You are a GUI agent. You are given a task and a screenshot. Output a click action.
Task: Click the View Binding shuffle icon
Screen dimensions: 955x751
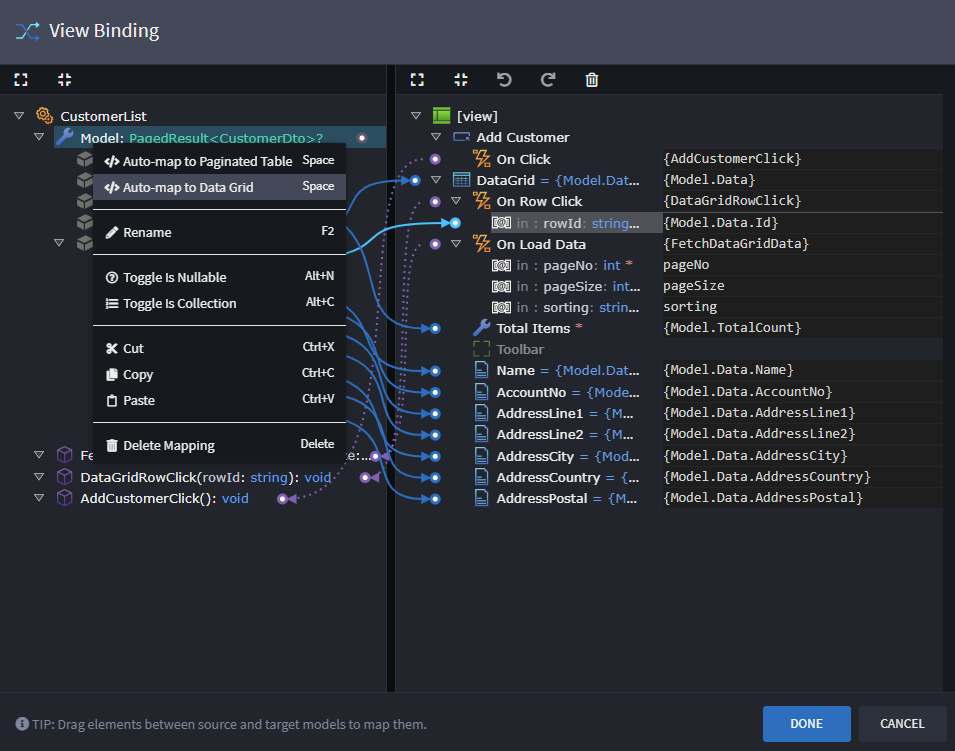[x=27, y=31]
